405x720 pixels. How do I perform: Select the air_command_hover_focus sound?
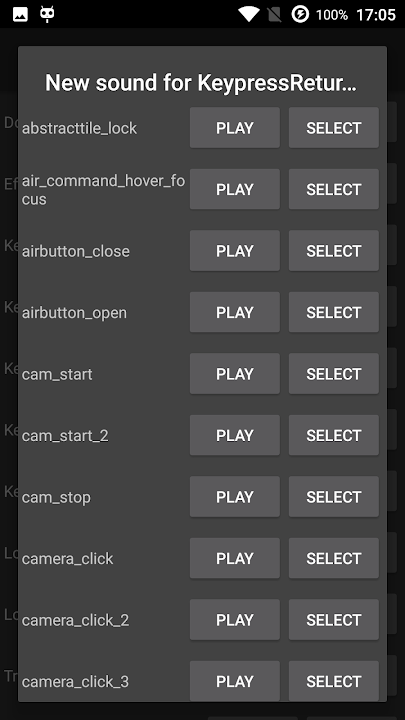pyautogui.click(x=334, y=189)
